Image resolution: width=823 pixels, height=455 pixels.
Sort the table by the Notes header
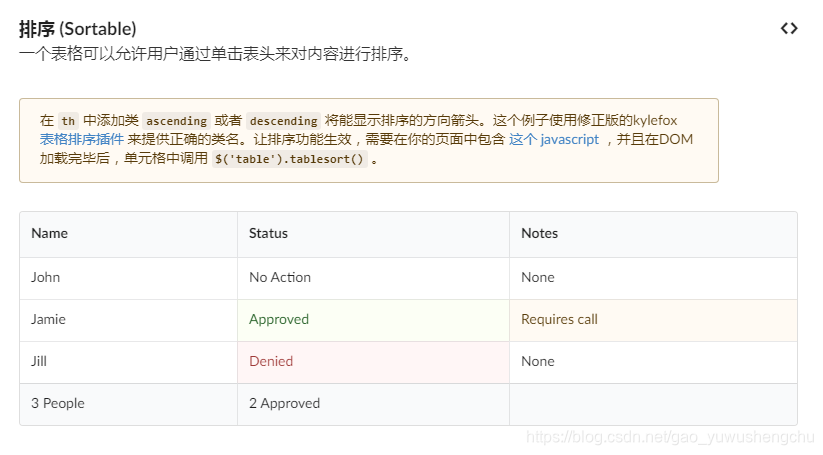point(653,234)
